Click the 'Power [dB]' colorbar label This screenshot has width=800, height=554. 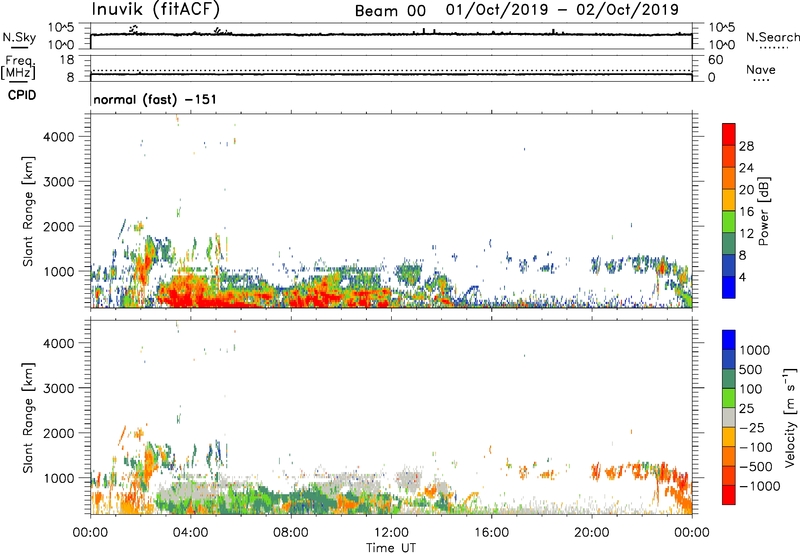point(763,211)
